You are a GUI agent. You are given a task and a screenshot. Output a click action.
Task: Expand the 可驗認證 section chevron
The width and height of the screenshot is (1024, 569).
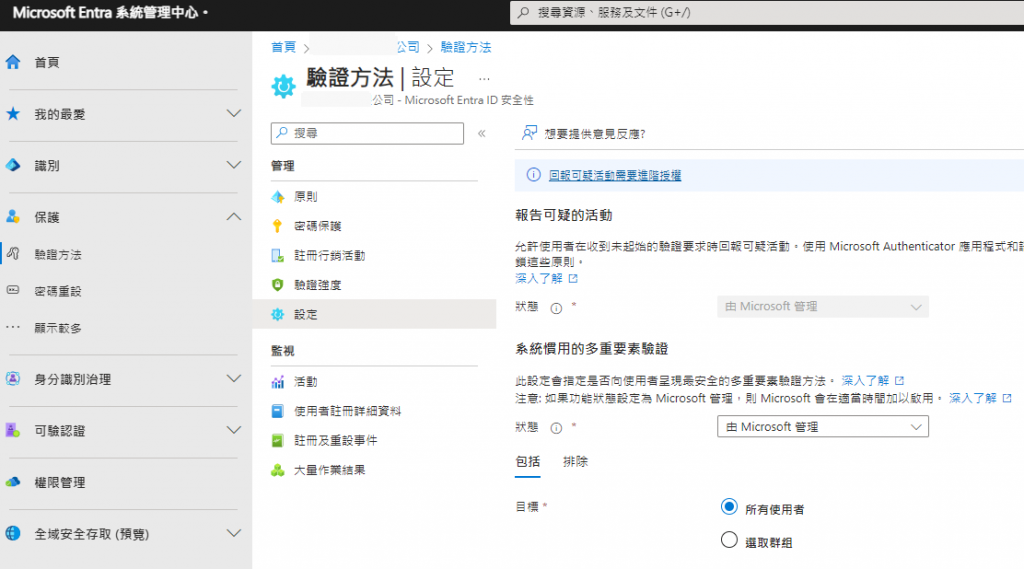coord(233,431)
